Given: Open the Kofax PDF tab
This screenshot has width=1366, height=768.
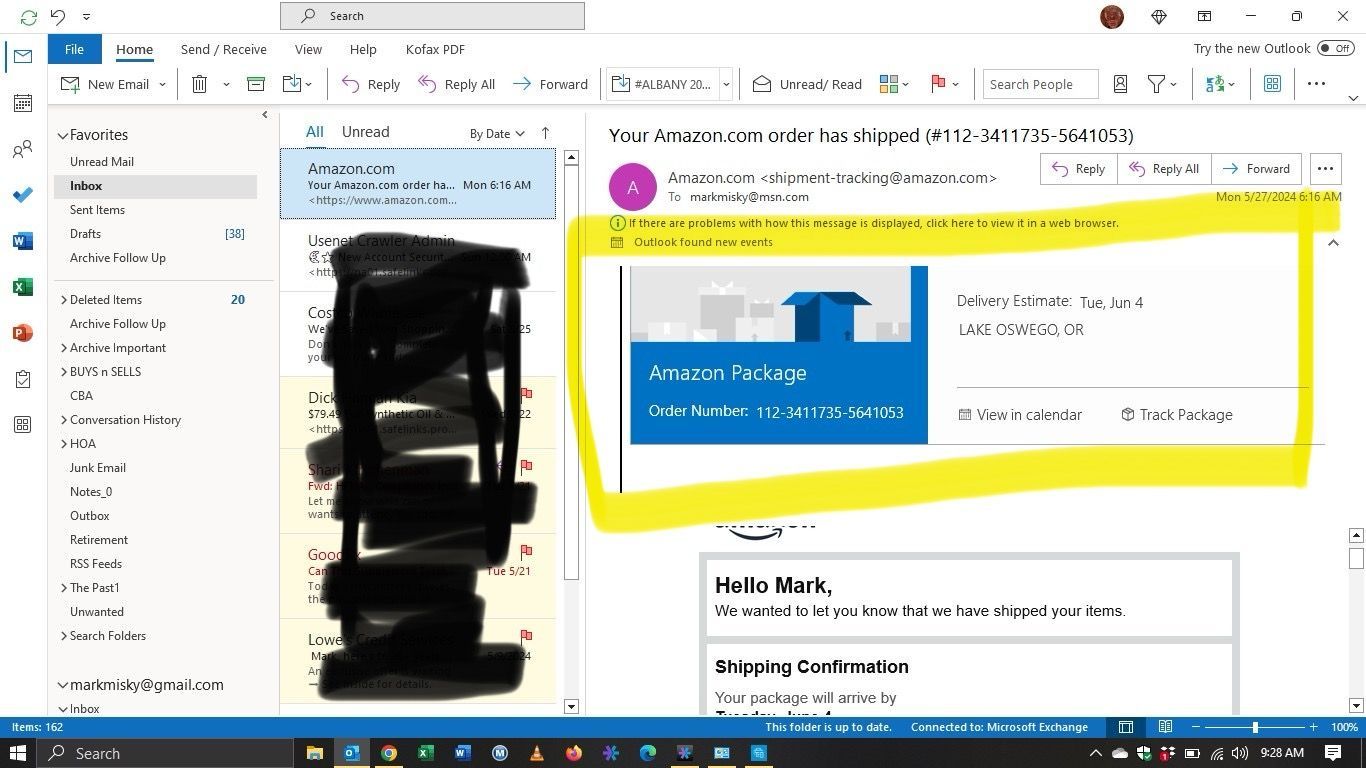Looking at the screenshot, I should pos(435,49).
